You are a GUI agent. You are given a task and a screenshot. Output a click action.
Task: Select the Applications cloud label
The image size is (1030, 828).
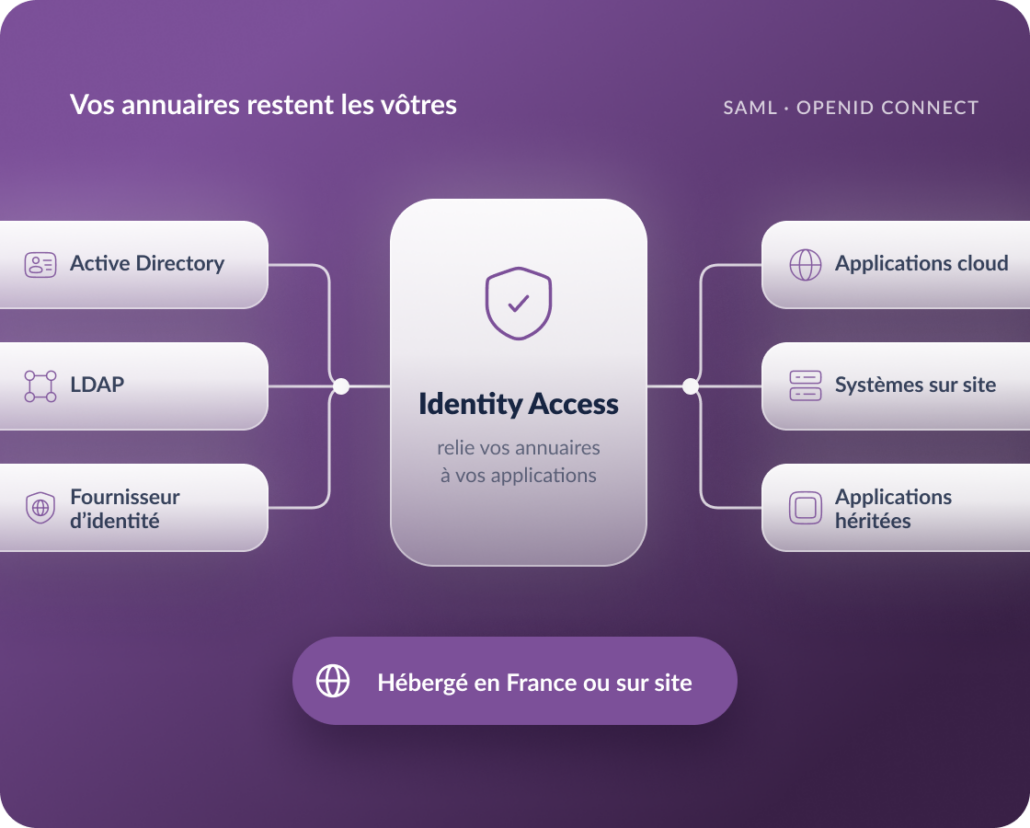coord(922,264)
